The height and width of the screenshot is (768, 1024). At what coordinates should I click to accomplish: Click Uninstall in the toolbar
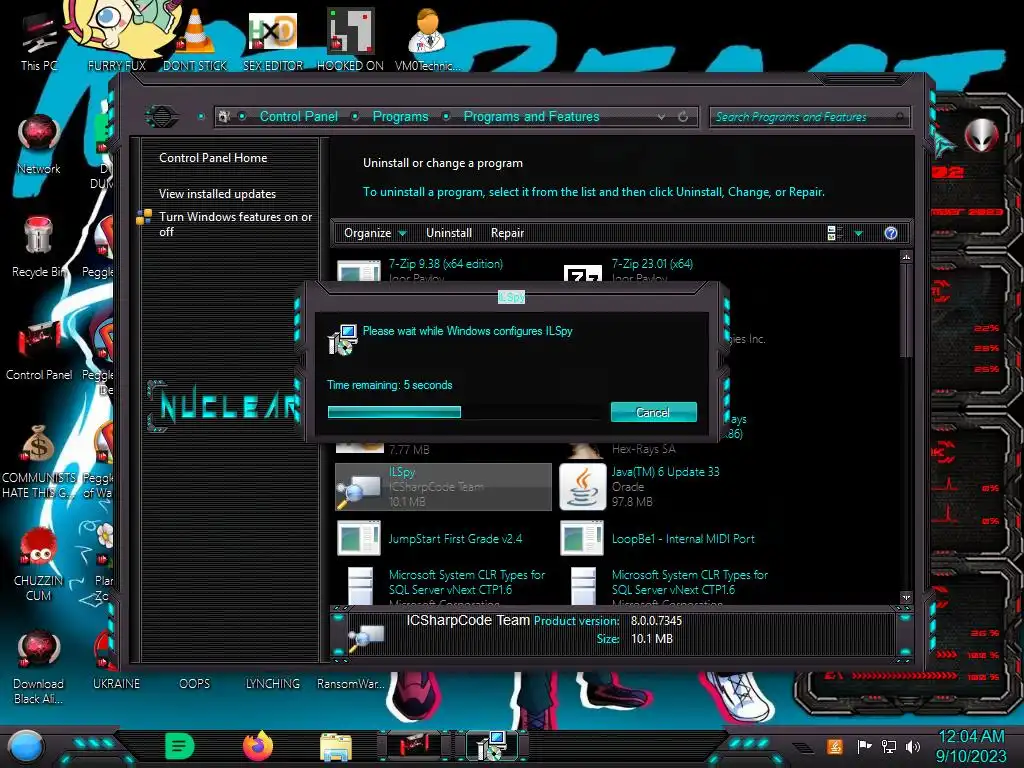(449, 233)
